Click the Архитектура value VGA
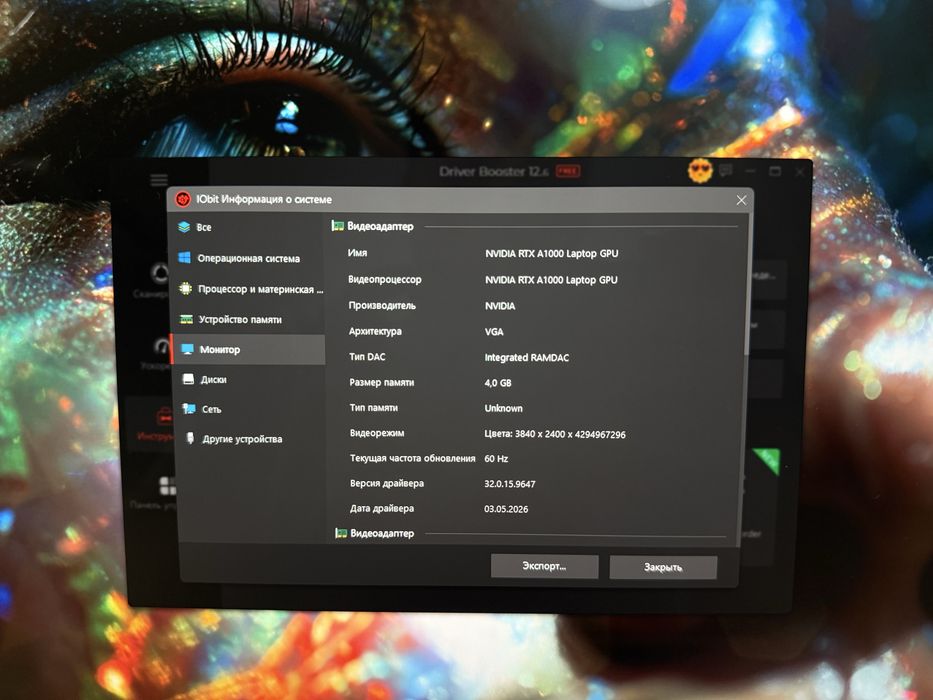Screen dimensions: 933x700 tap(494, 332)
